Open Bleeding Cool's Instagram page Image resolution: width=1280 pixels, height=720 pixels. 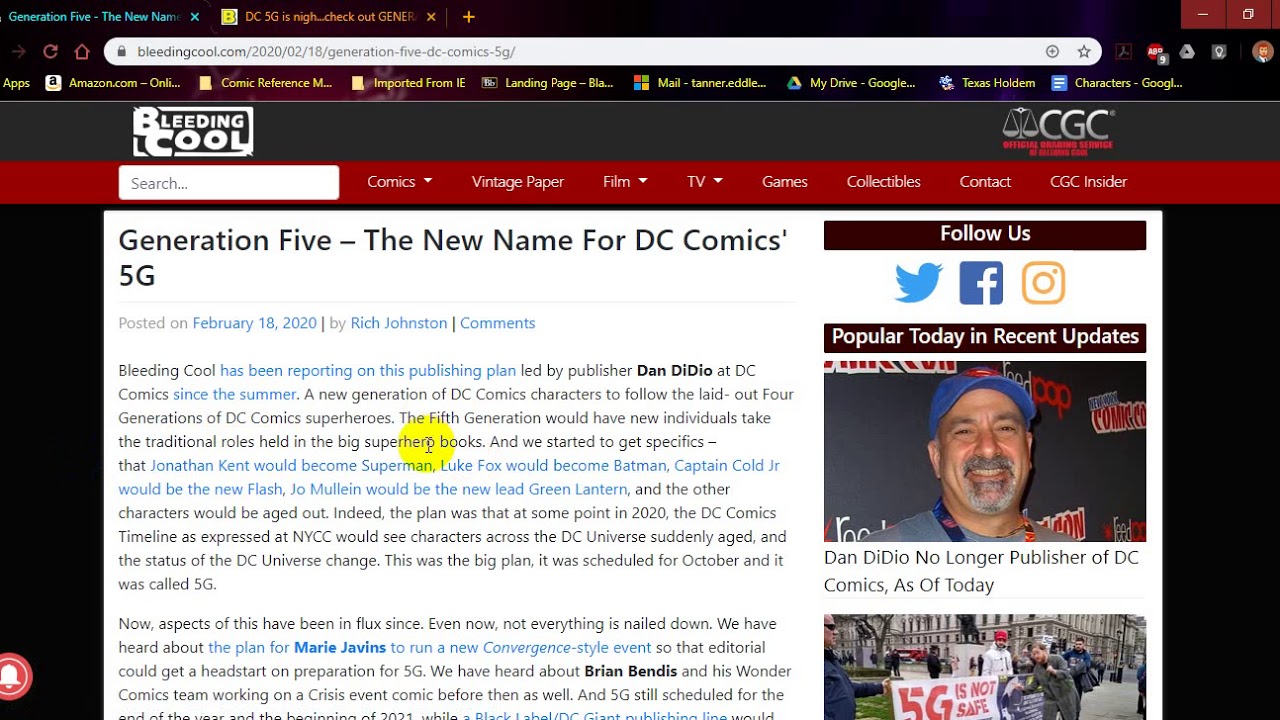[1043, 283]
